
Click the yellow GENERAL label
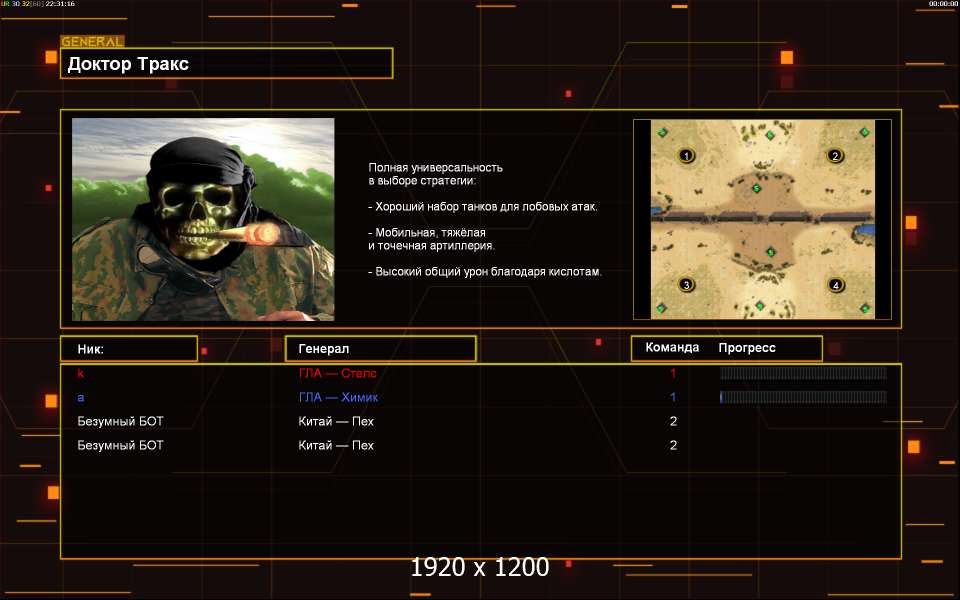click(x=92, y=42)
